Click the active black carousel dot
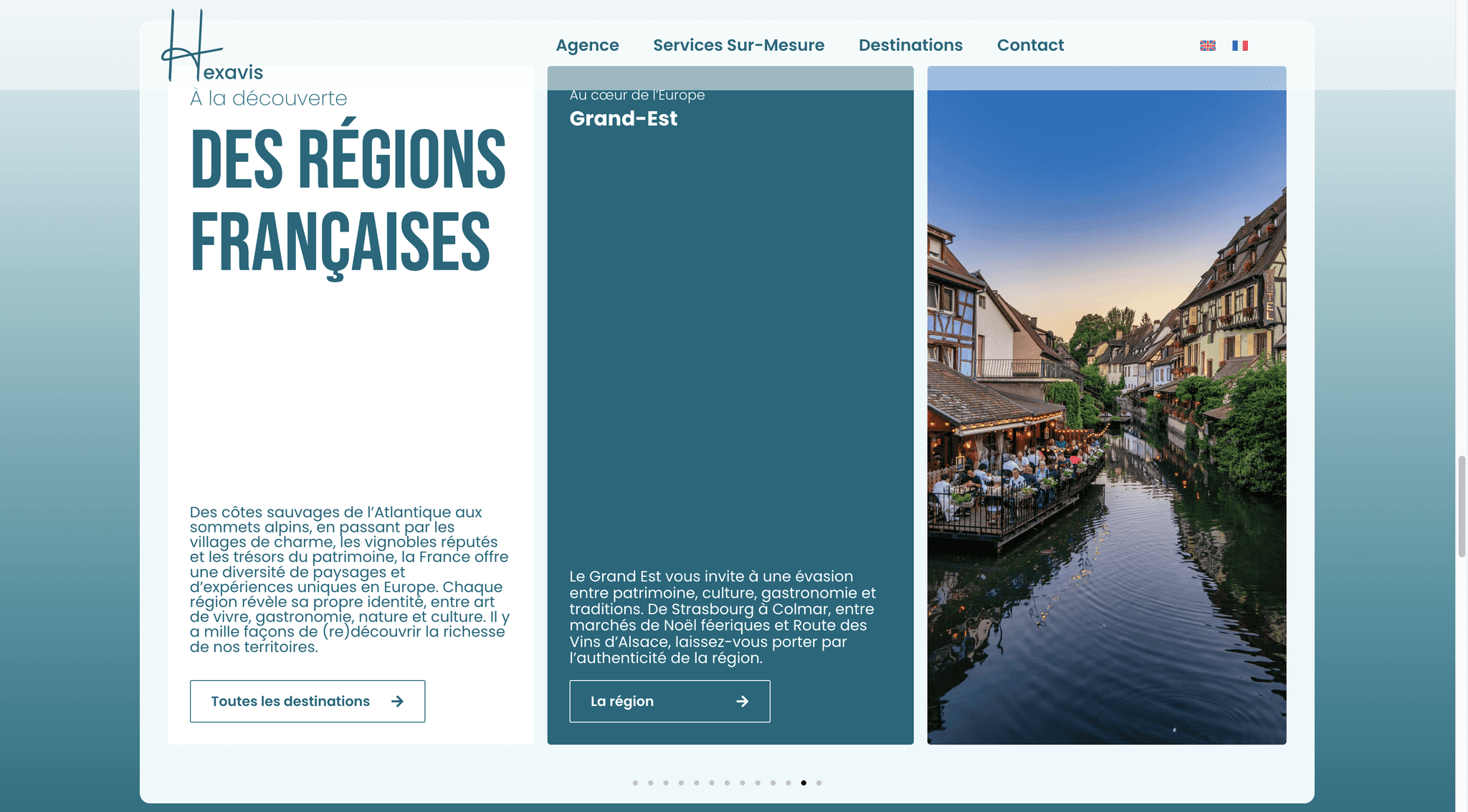Screen dimensions: 1468x812 click(804, 783)
